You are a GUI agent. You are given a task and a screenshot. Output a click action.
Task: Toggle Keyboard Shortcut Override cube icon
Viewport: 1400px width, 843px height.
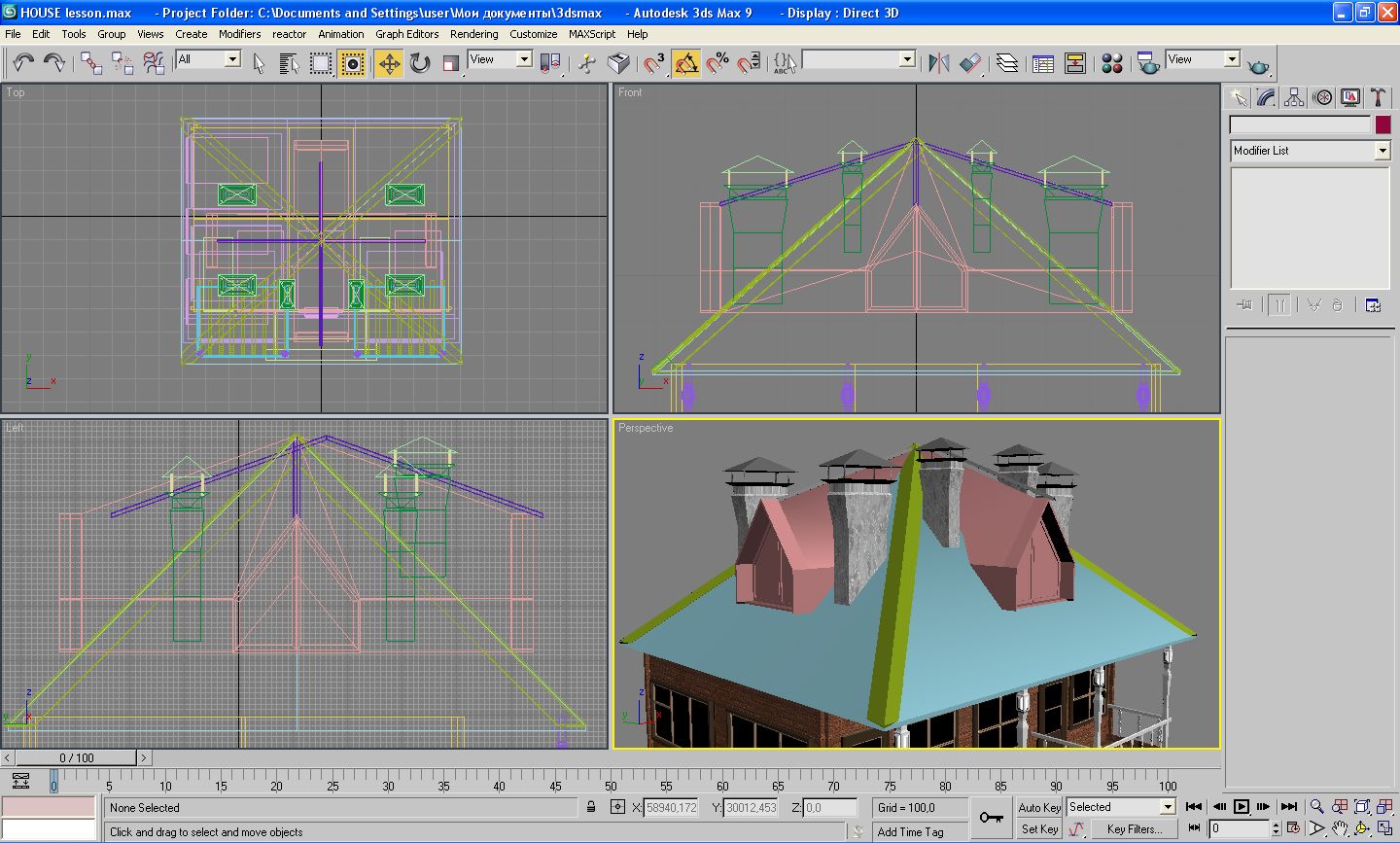point(618,63)
